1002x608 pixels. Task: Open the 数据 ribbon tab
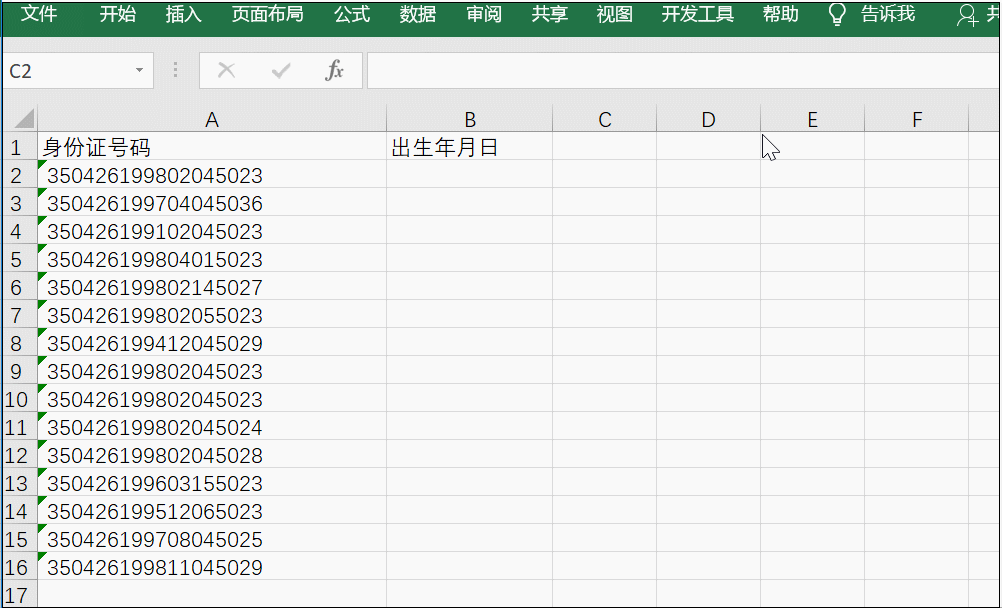click(416, 15)
